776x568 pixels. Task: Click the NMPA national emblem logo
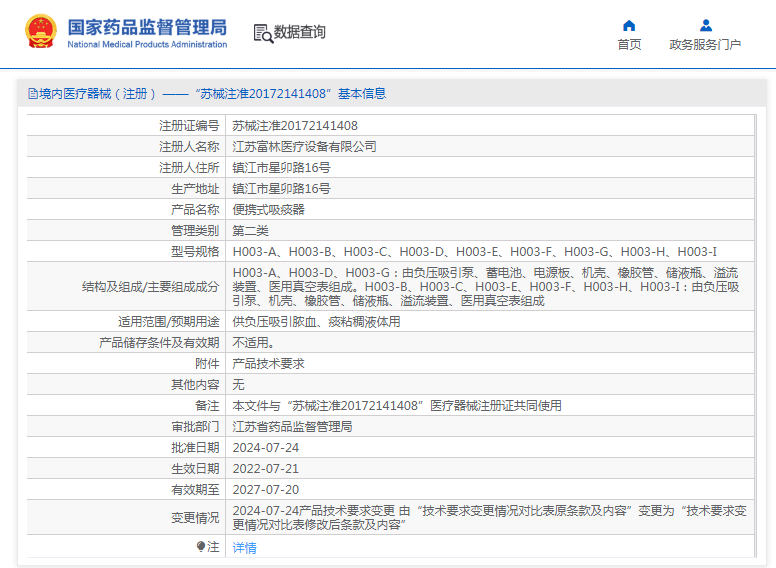(x=41, y=31)
